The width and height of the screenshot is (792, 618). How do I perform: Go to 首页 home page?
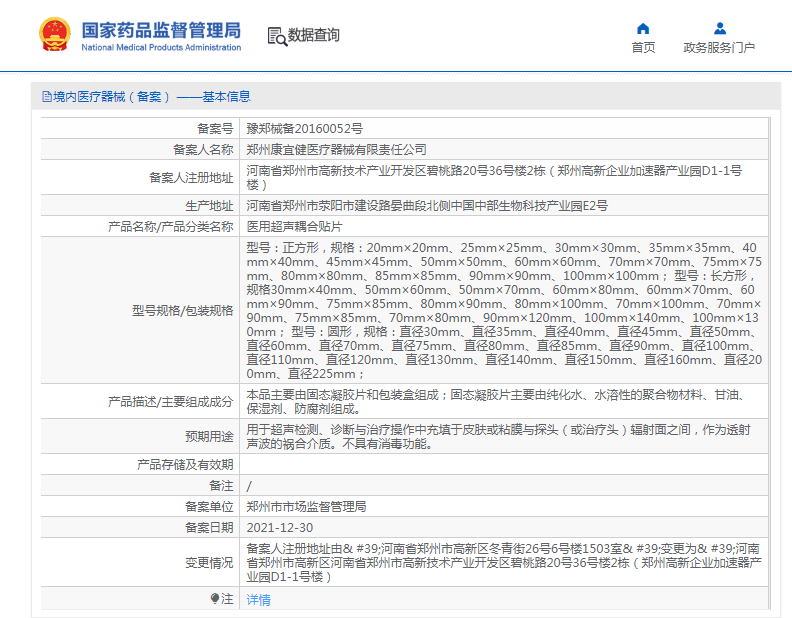643,47
